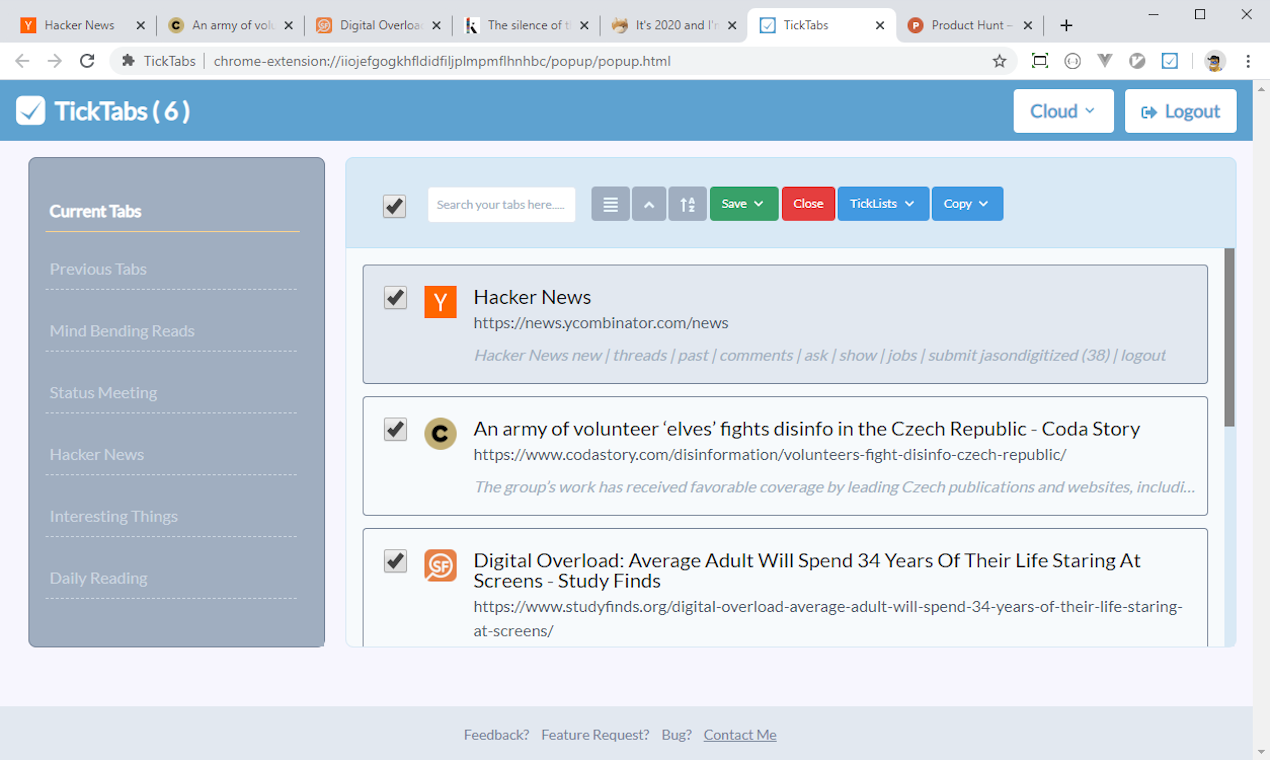Close the TickTabs browser tab
Viewport: 1270px width, 760px height.
coord(880,25)
